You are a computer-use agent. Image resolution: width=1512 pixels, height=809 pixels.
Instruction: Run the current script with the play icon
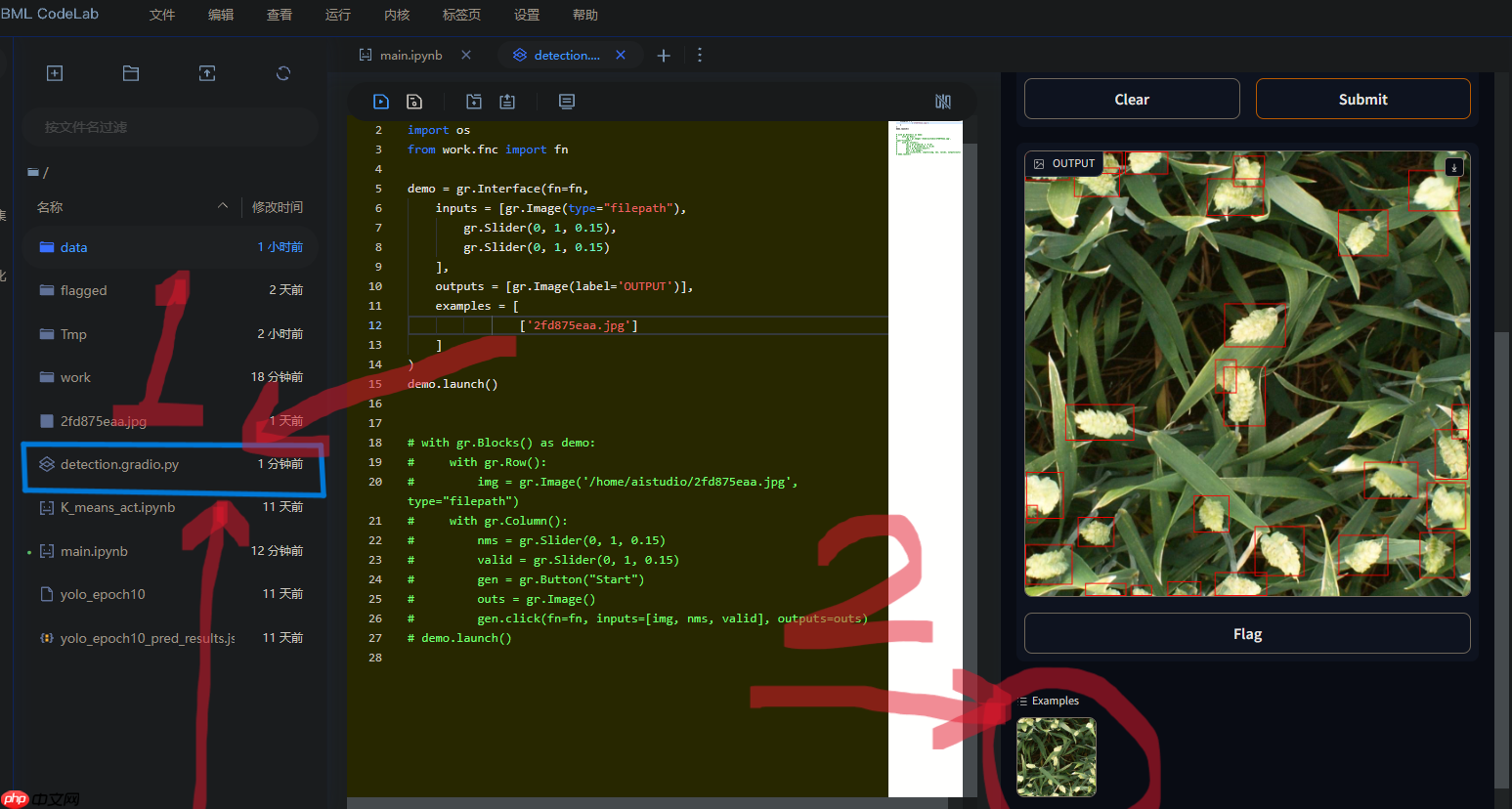(x=381, y=102)
